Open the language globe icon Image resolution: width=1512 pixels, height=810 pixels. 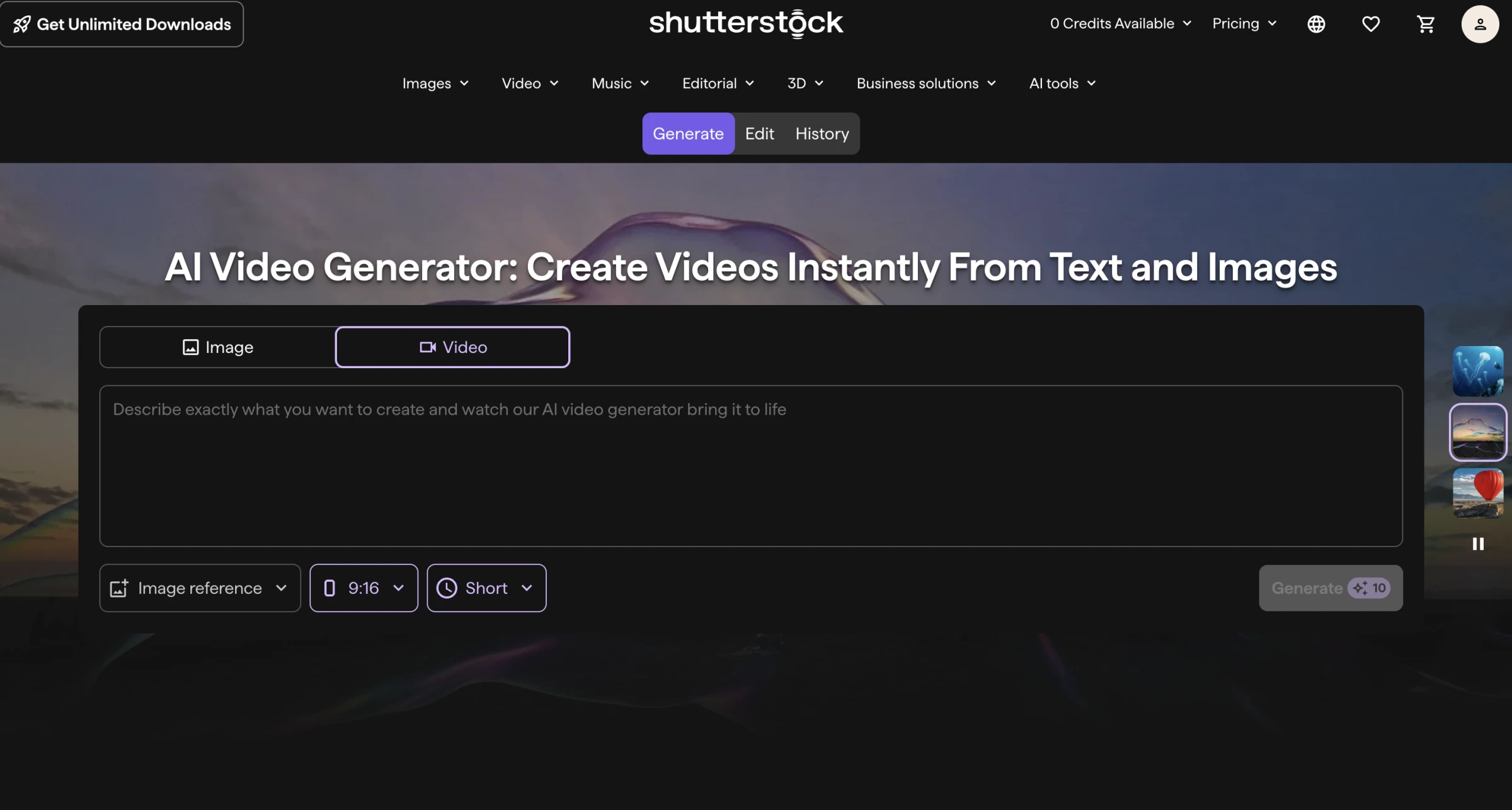(x=1316, y=24)
